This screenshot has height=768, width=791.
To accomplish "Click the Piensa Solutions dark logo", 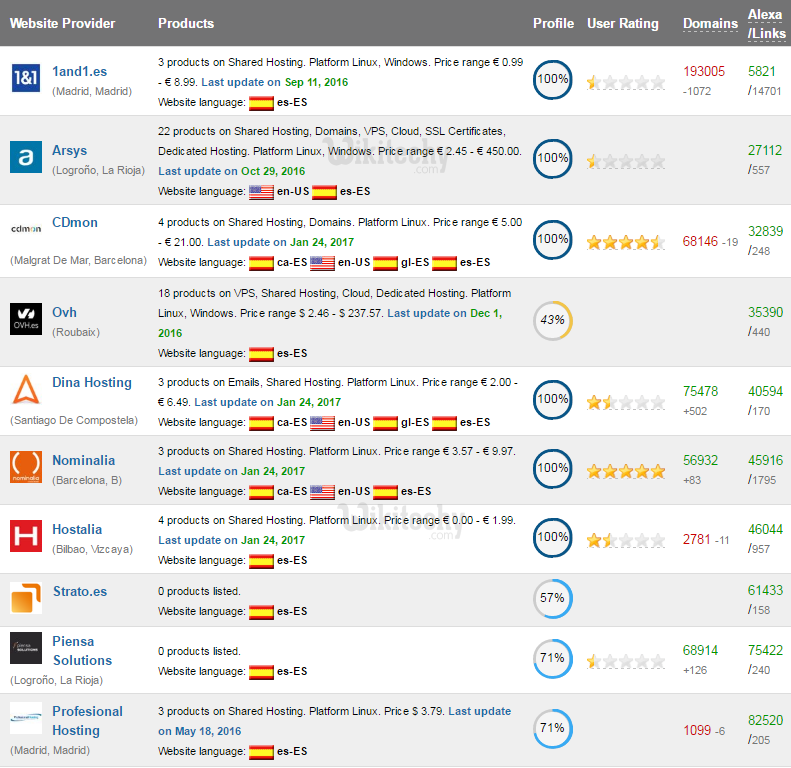I will [26, 648].
